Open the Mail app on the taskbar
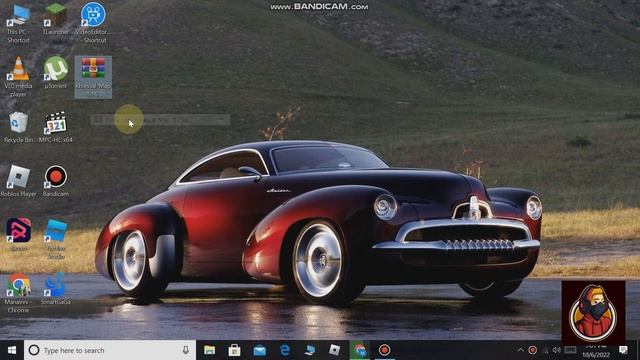Image resolution: width=640 pixels, height=360 pixels. (260, 350)
